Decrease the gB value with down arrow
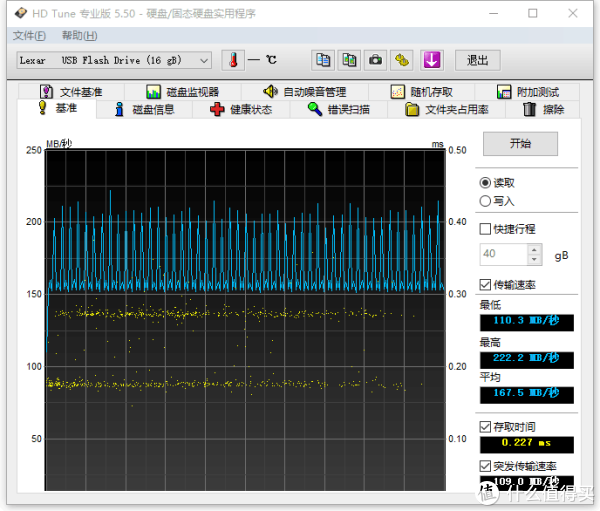Screen dimensions: 600x511 click(534, 260)
